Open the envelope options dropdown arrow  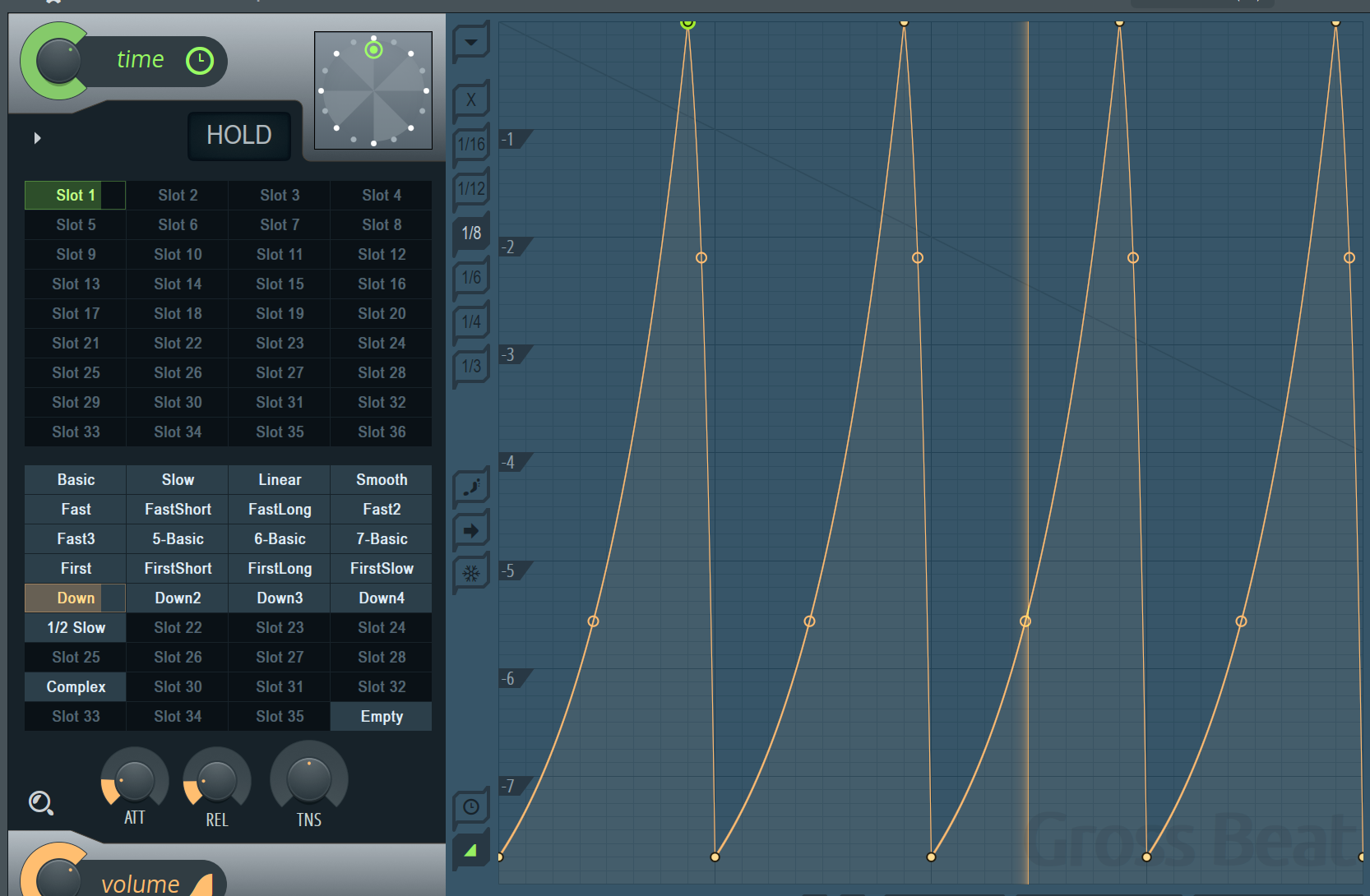pyautogui.click(x=471, y=42)
